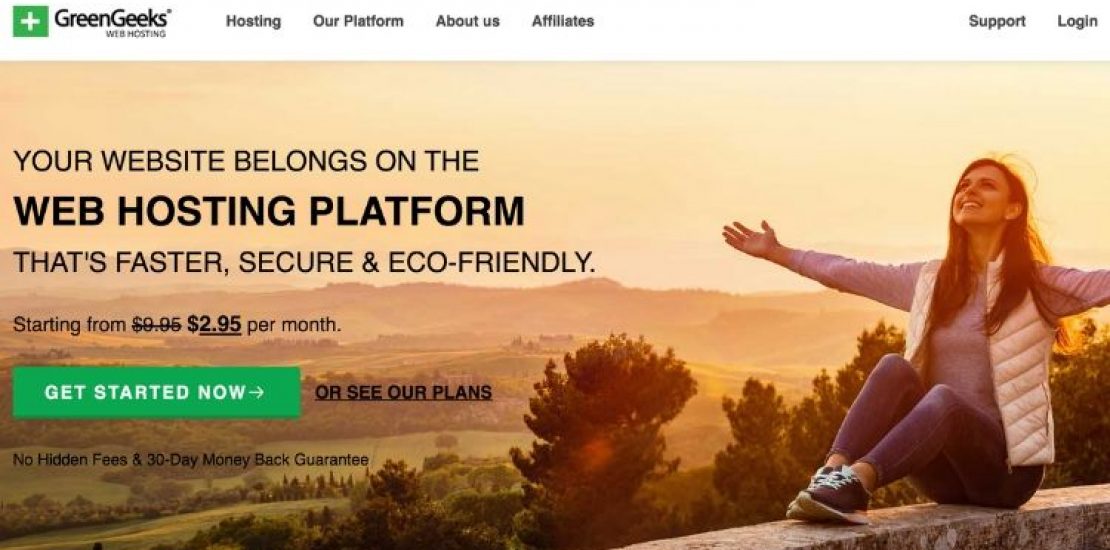Image resolution: width=1110 pixels, height=550 pixels.
Task: Open the Support link
Action: tap(997, 21)
